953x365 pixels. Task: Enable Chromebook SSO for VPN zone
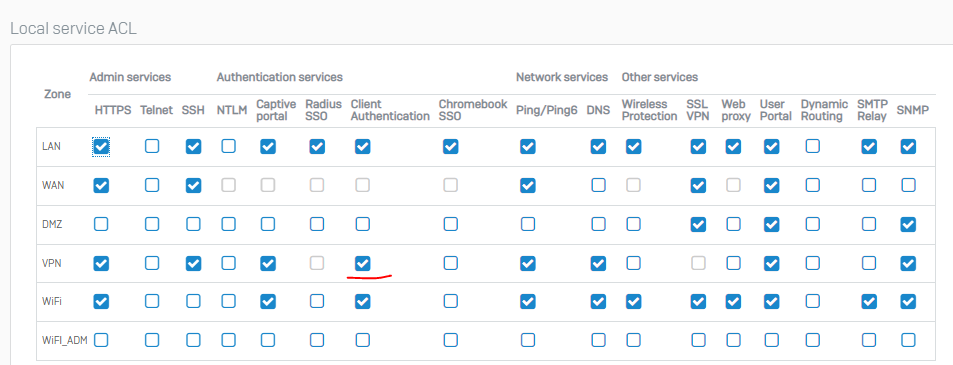click(x=450, y=263)
